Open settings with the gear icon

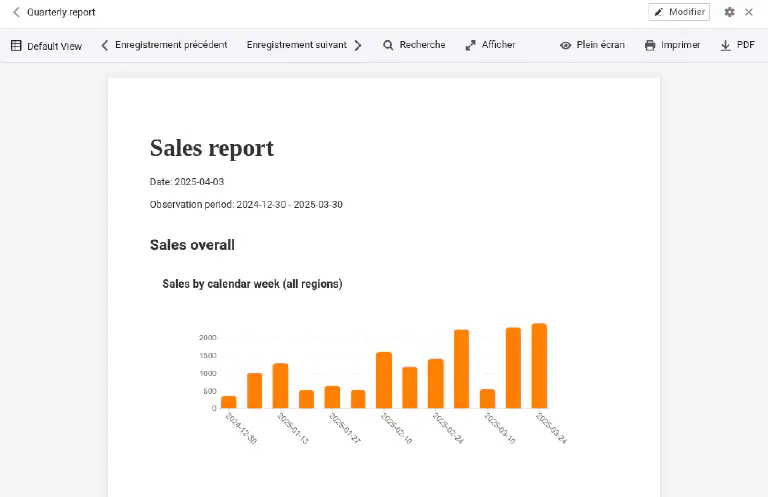point(729,12)
